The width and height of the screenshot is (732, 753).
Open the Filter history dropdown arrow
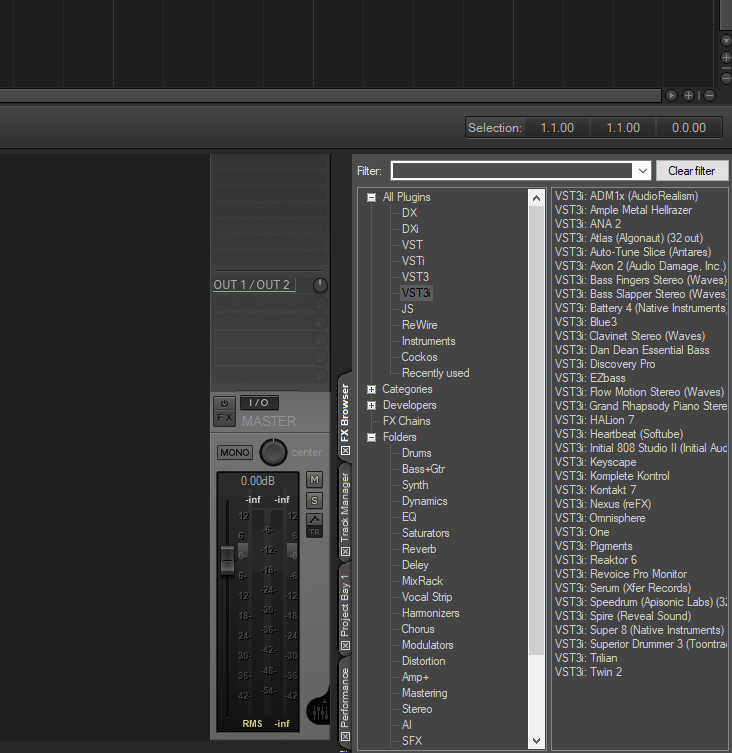tap(642, 171)
